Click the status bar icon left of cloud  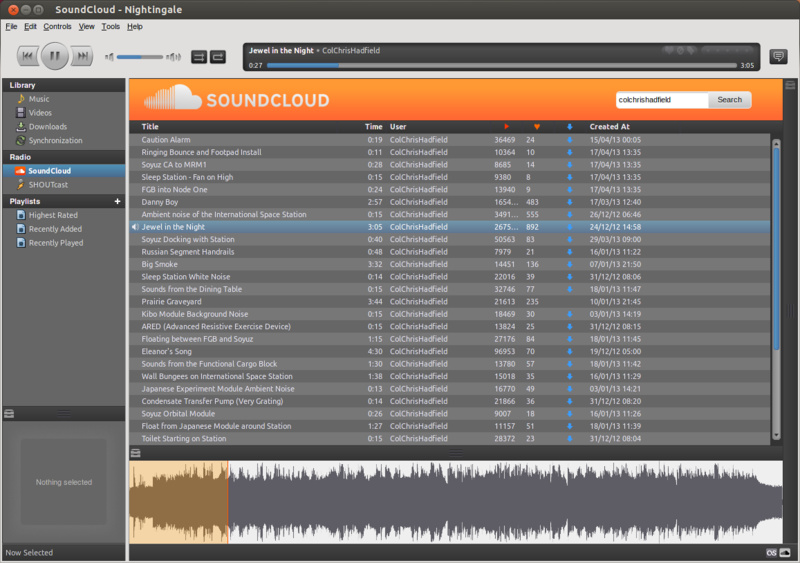[x=771, y=553]
